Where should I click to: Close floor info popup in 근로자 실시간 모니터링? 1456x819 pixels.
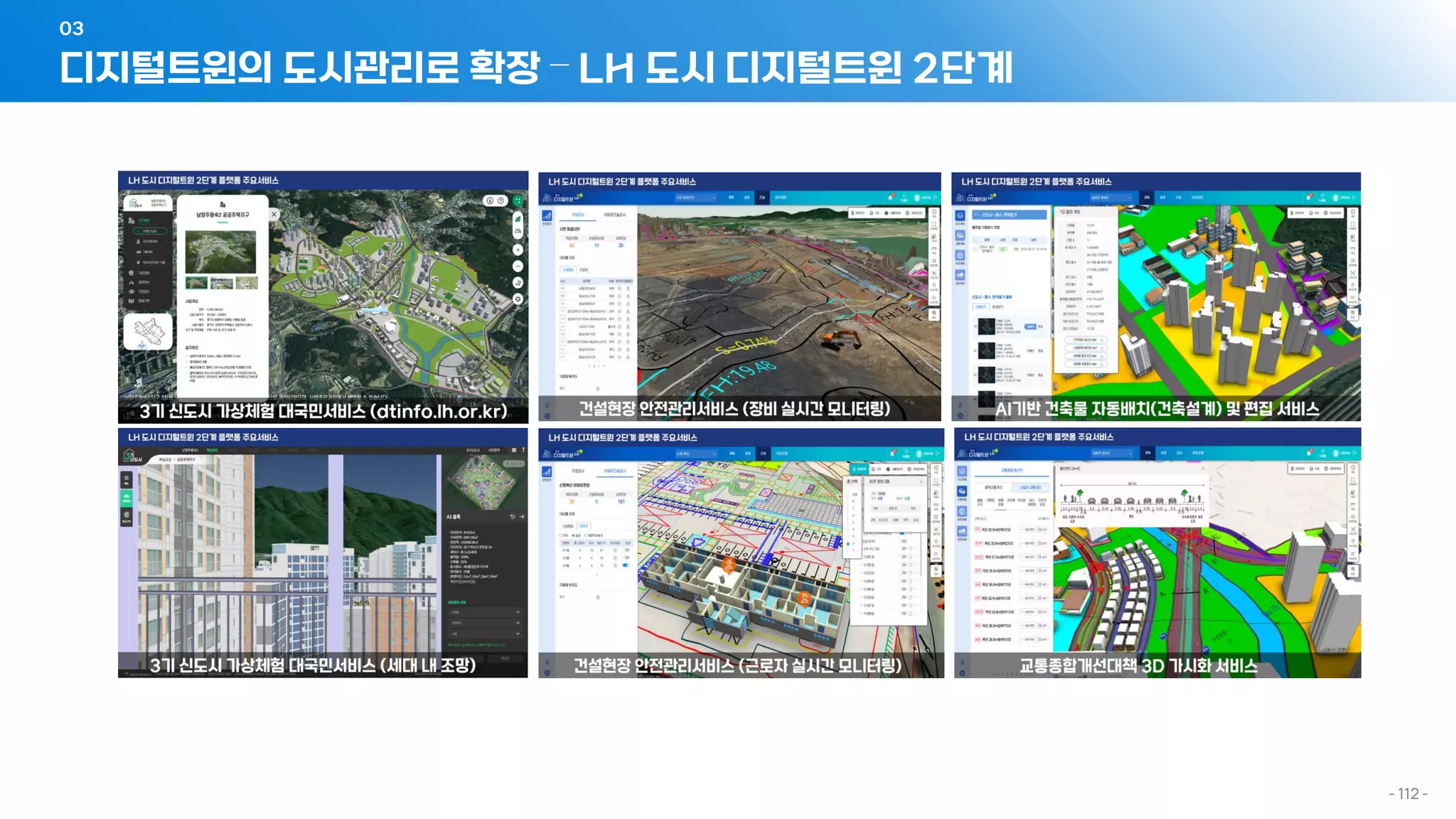(921, 481)
